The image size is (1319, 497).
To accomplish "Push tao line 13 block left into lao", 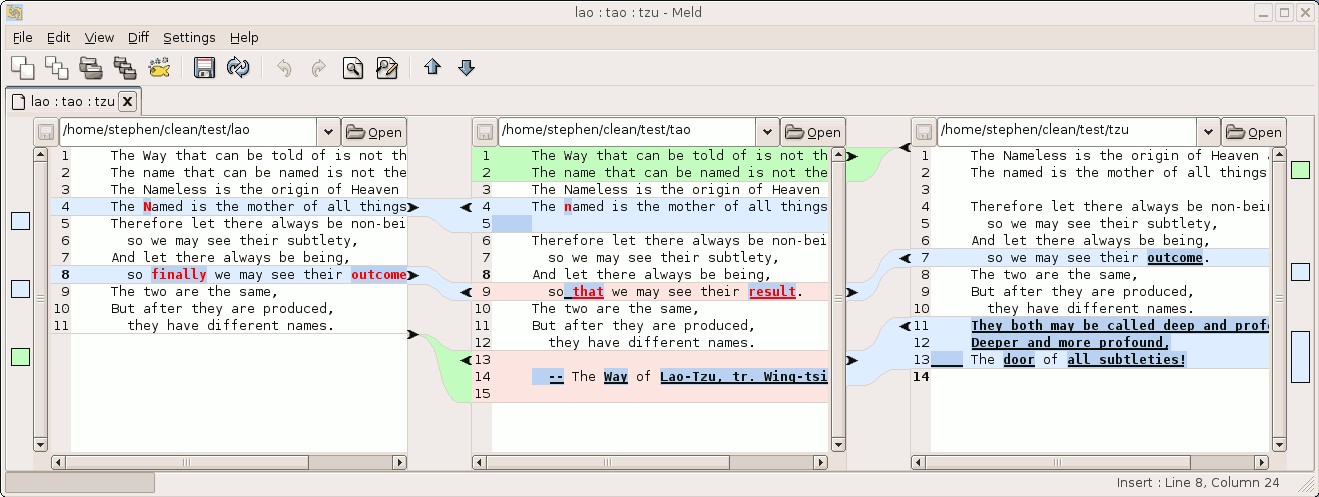I will click(x=465, y=360).
